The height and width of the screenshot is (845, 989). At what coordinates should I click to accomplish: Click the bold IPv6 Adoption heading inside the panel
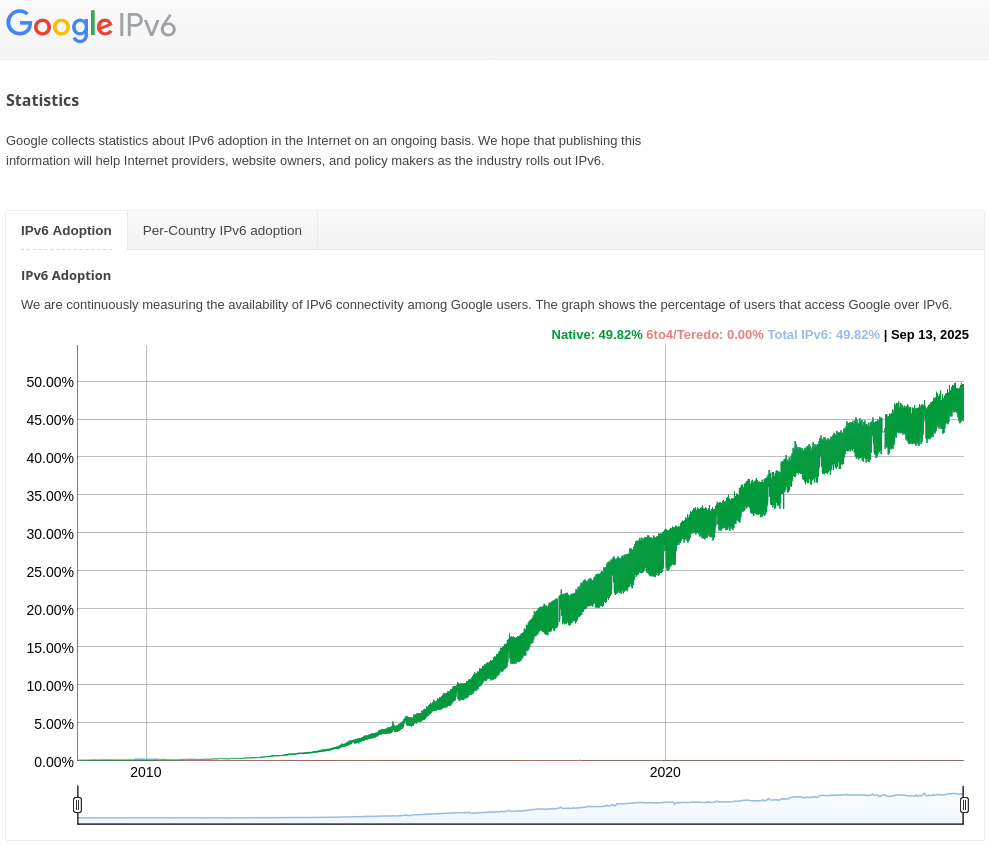tap(66, 275)
